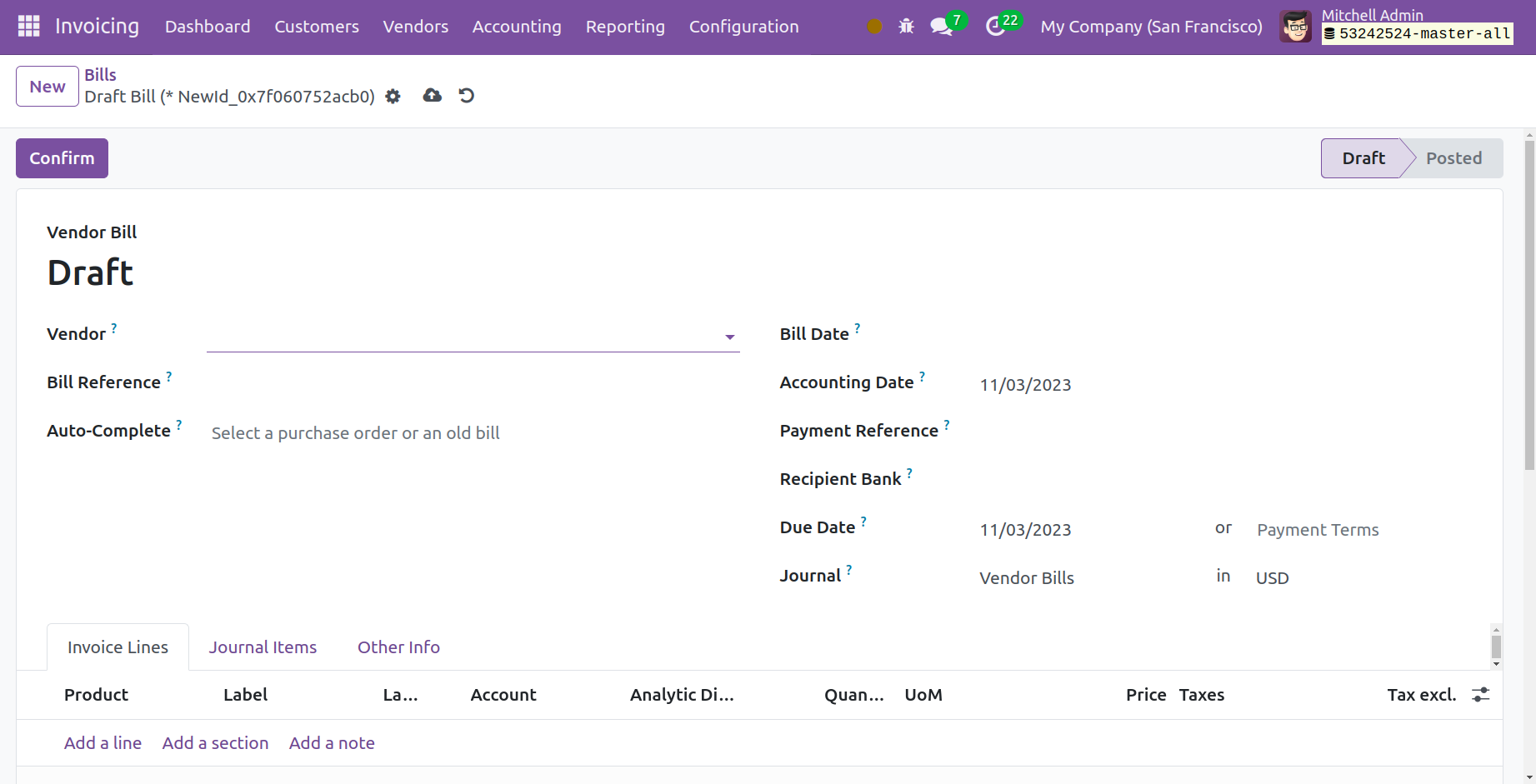Image resolution: width=1536 pixels, height=784 pixels.
Task: Click the Posted status stage
Action: [x=1453, y=158]
